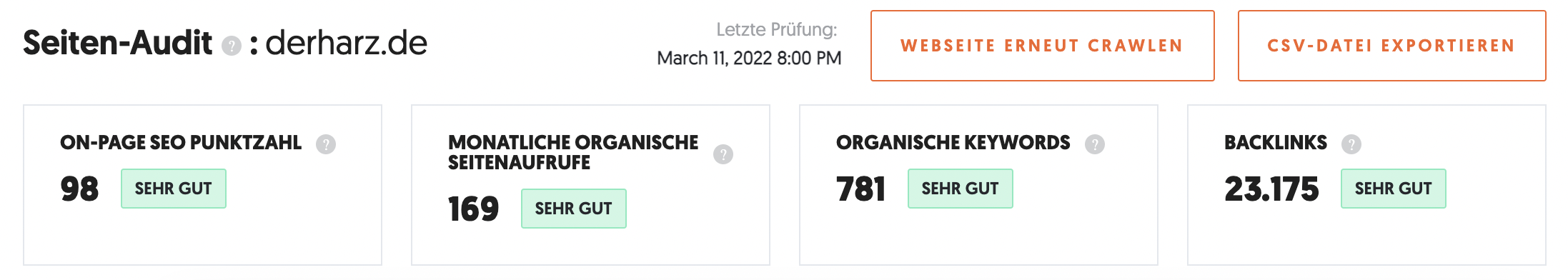This screenshot has height=280, width=1568.
Task: Open the backlinks count 23.175
Action: pos(1271,189)
